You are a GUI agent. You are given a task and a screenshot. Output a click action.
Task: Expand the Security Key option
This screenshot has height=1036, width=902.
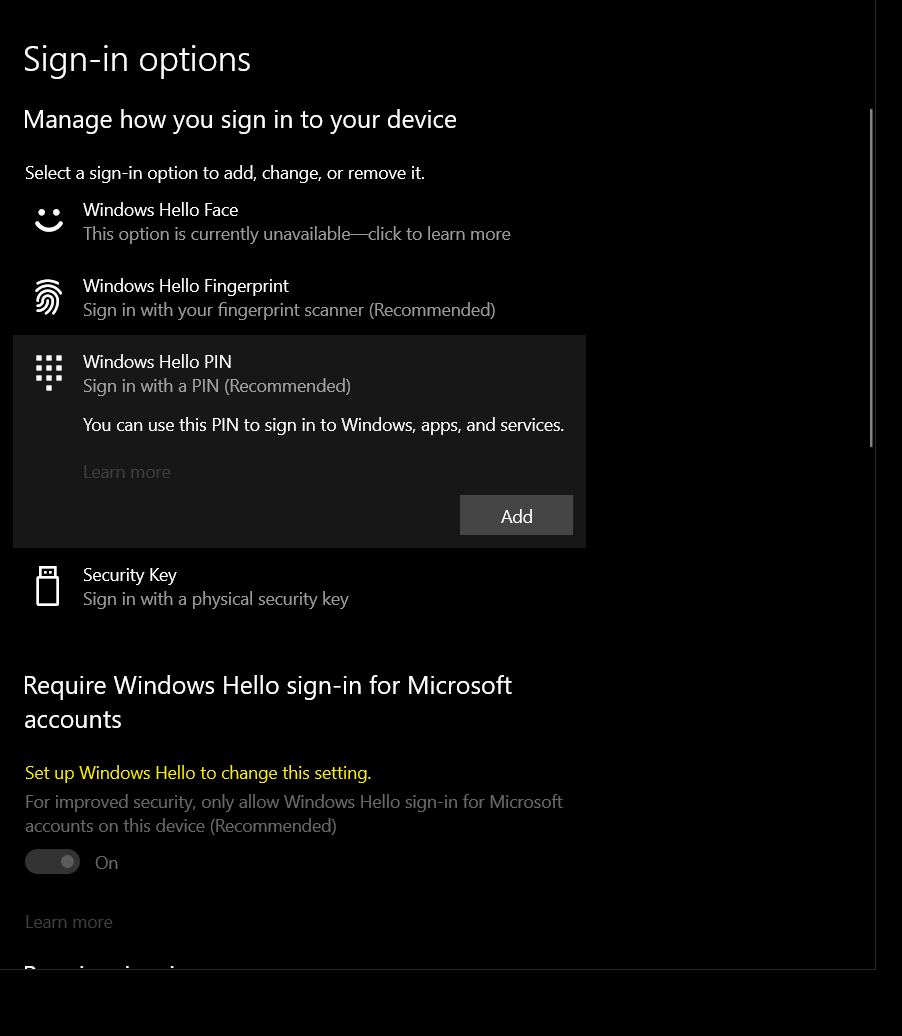pos(299,587)
